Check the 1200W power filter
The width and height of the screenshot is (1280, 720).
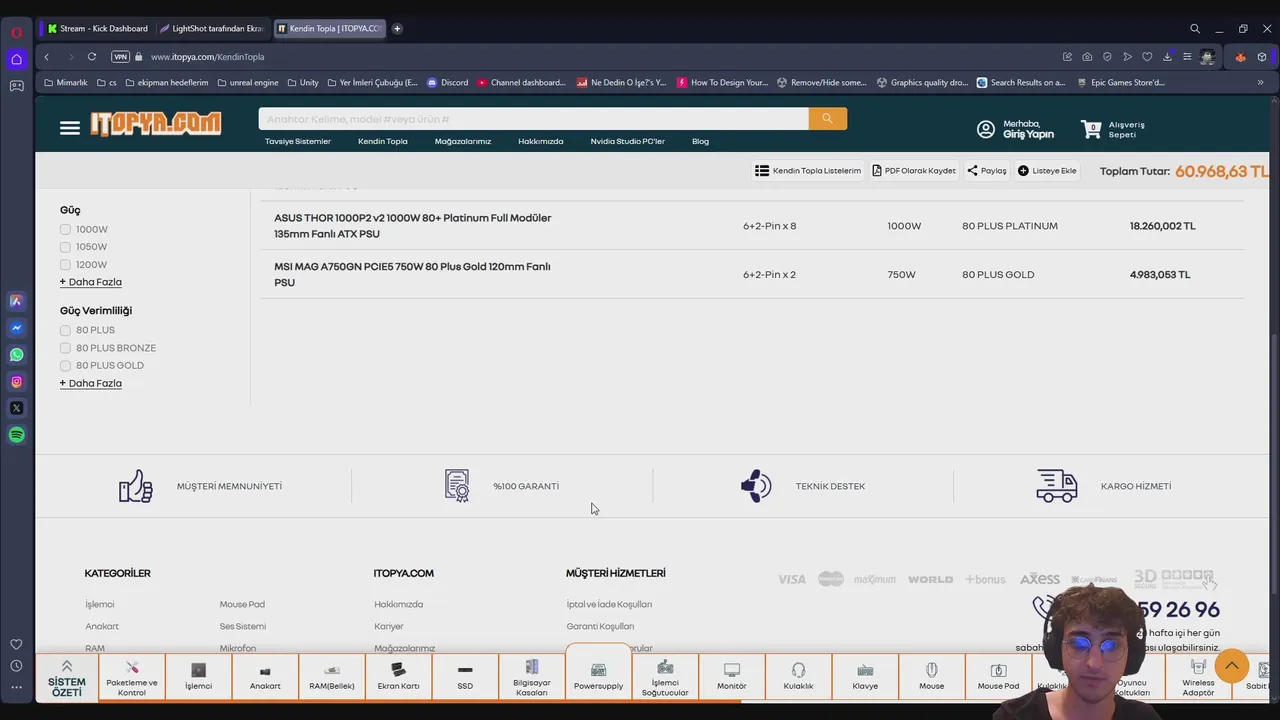(x=65, y=265)
